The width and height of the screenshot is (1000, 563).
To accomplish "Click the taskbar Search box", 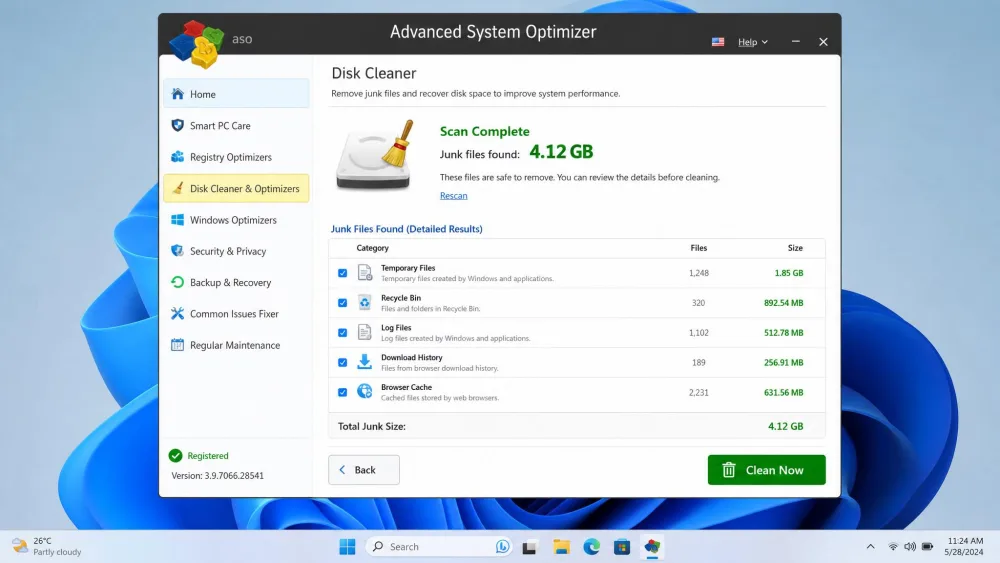I will pyautogui.click(x=439, y=546).
